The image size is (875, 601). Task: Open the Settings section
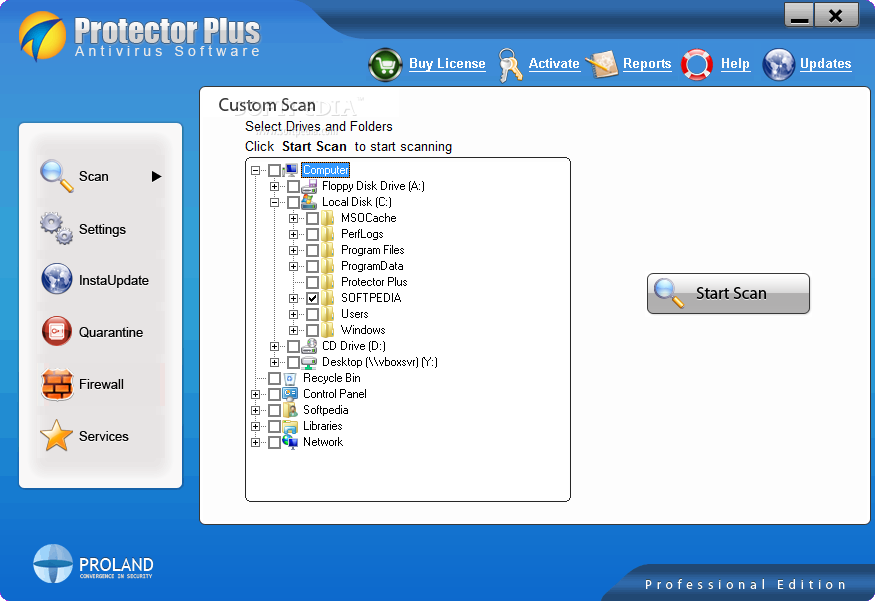tap(100, 229)
